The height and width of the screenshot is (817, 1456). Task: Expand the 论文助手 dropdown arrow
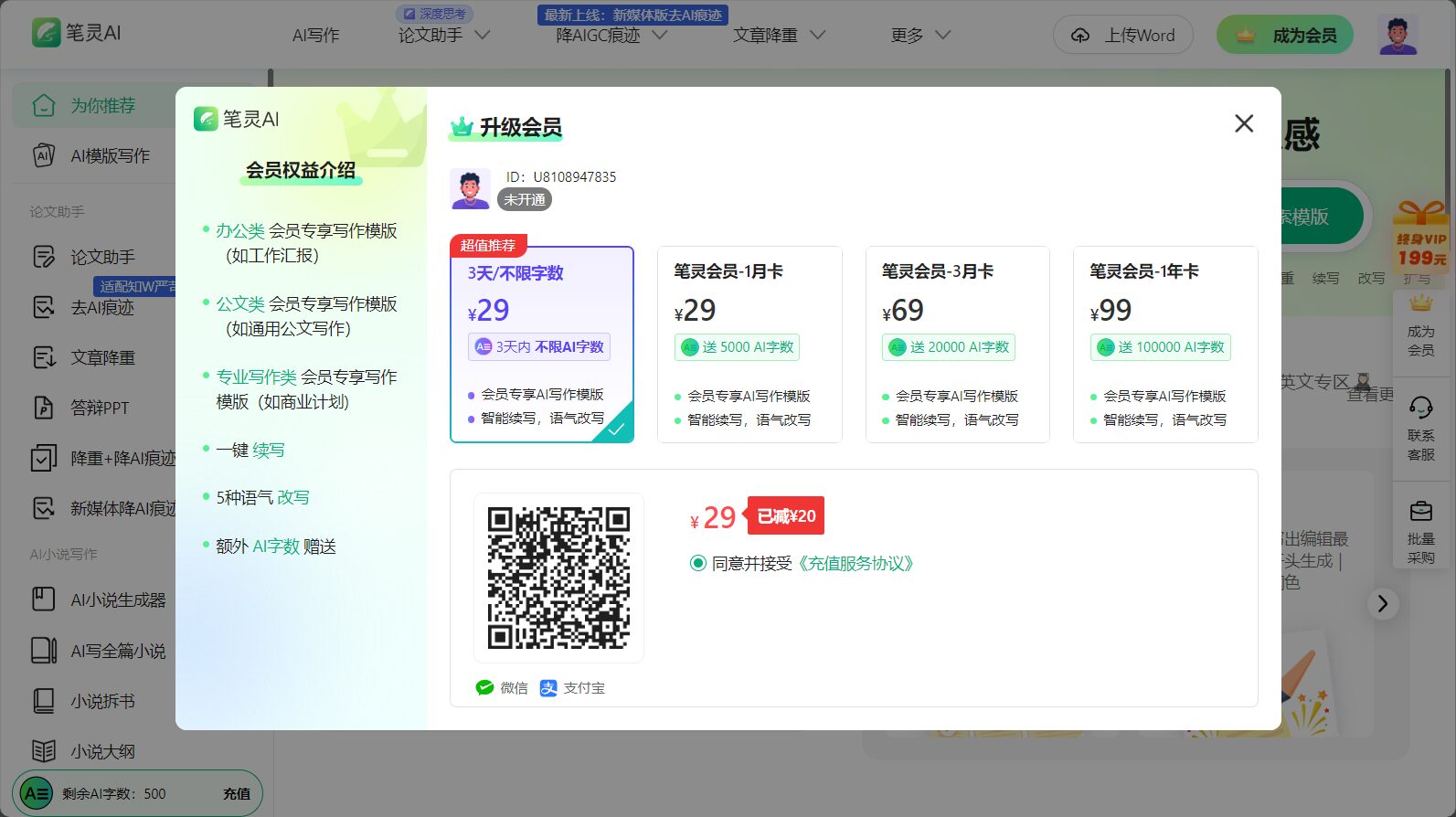[483, 36]
